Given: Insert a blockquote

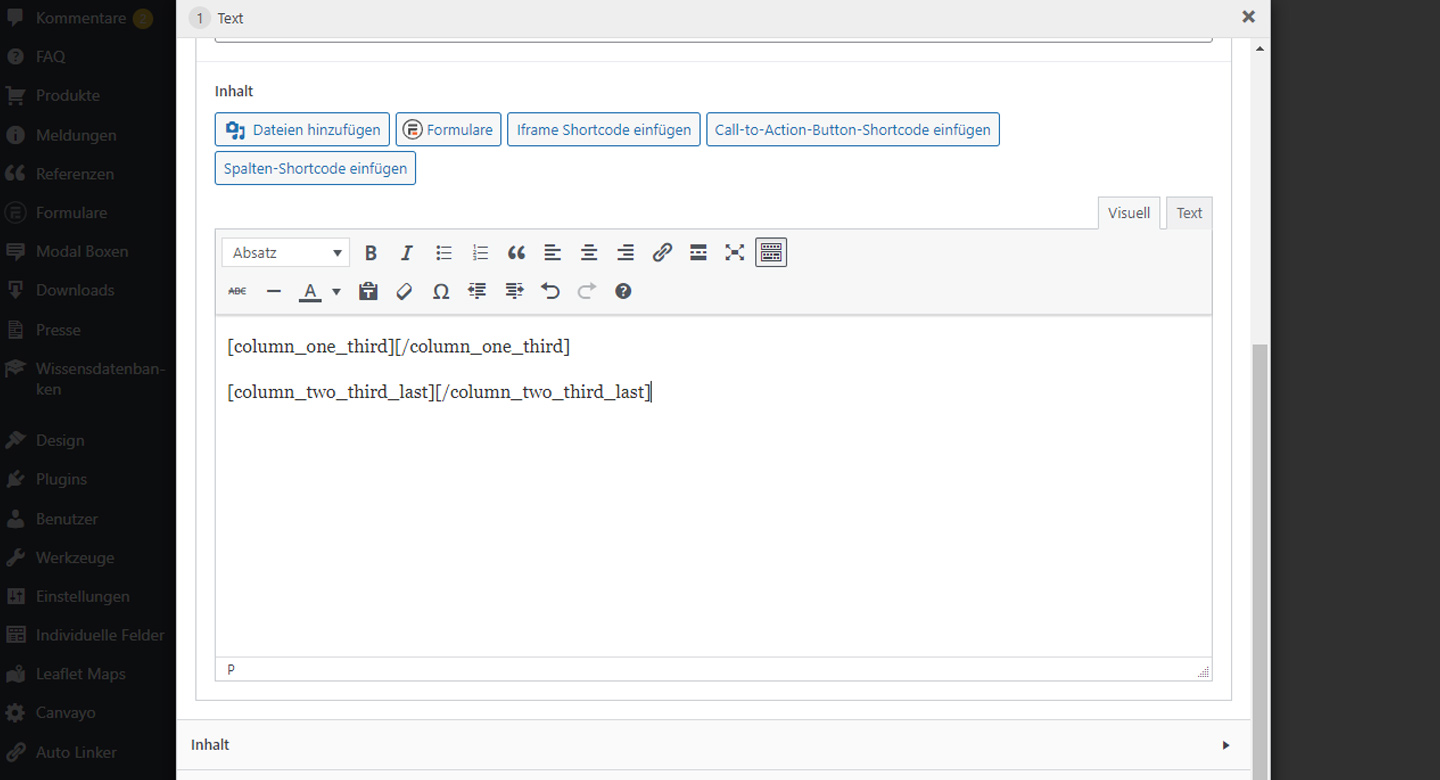Looking at the screenshot, I should coord(516,253).
